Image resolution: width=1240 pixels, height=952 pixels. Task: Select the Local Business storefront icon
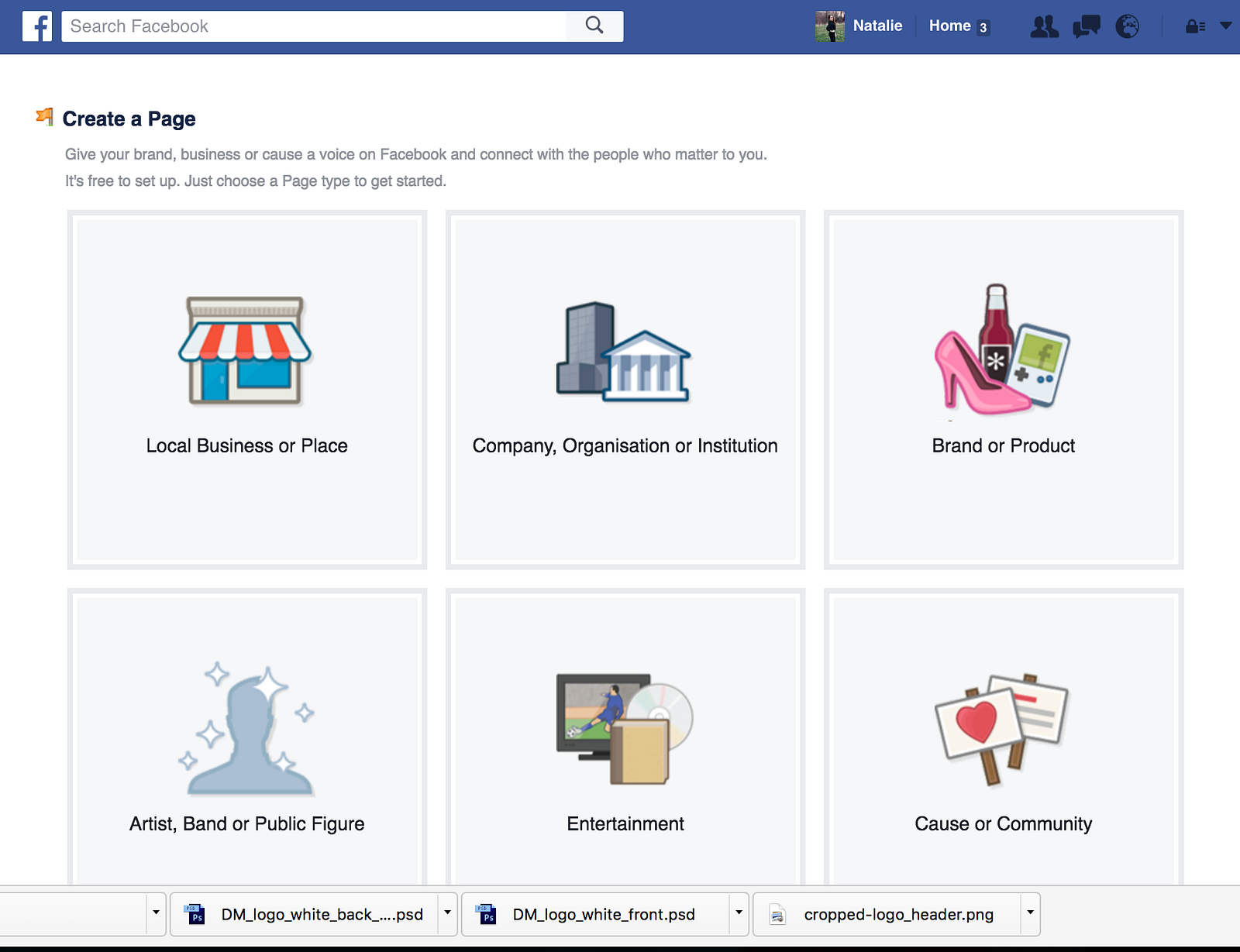pos(245,350)
